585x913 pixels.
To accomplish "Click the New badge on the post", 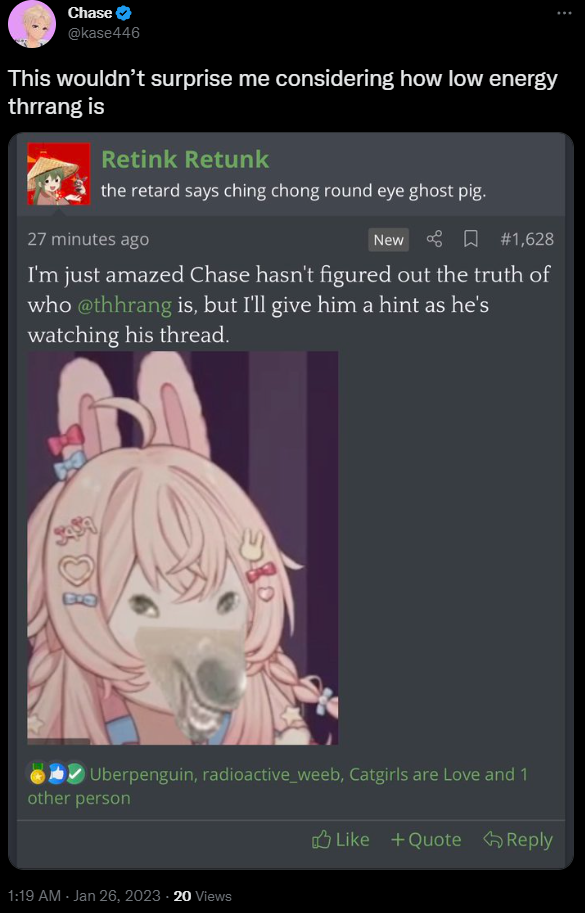I will click(x=388, y=239).
